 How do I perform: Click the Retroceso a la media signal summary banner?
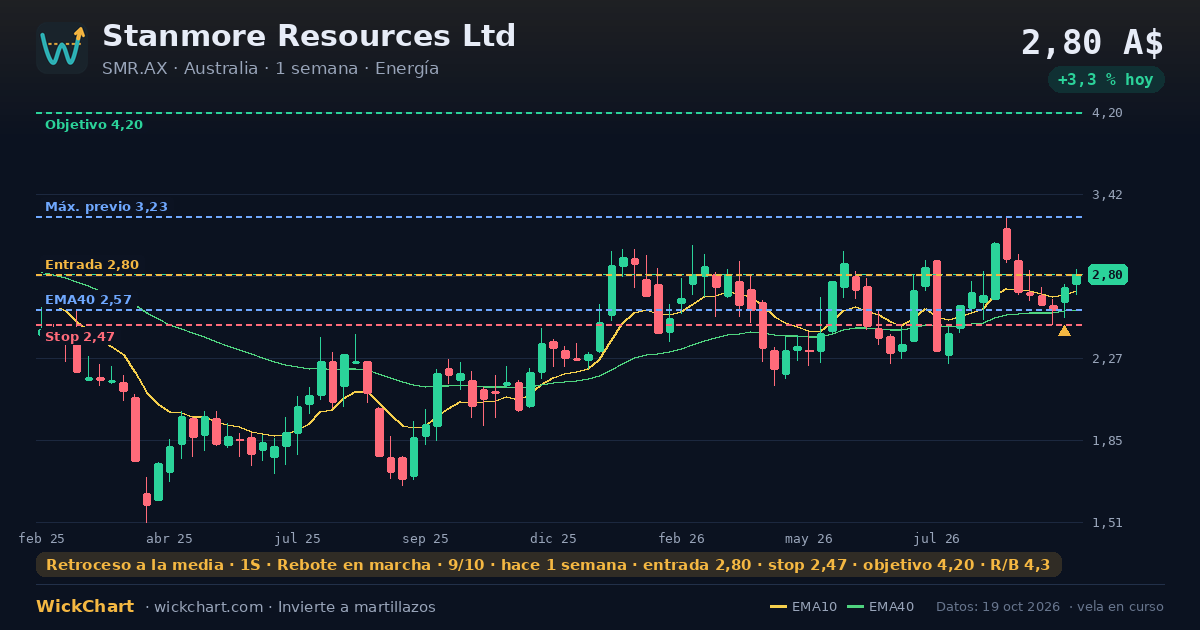click(548, 565)
